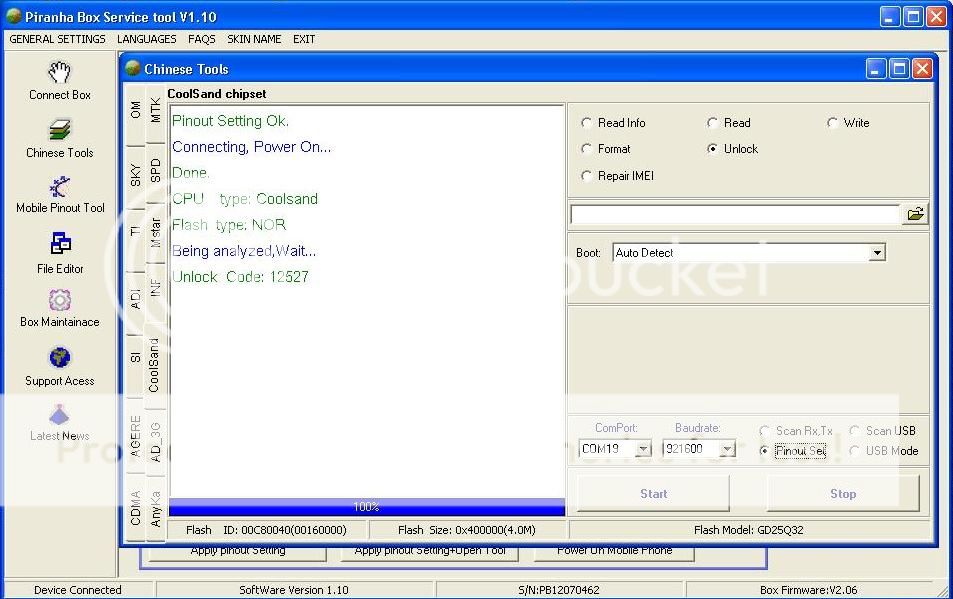Switch to the CoolSand chipset tab
The image size is (953, 599).
click(x=154, y=365)
